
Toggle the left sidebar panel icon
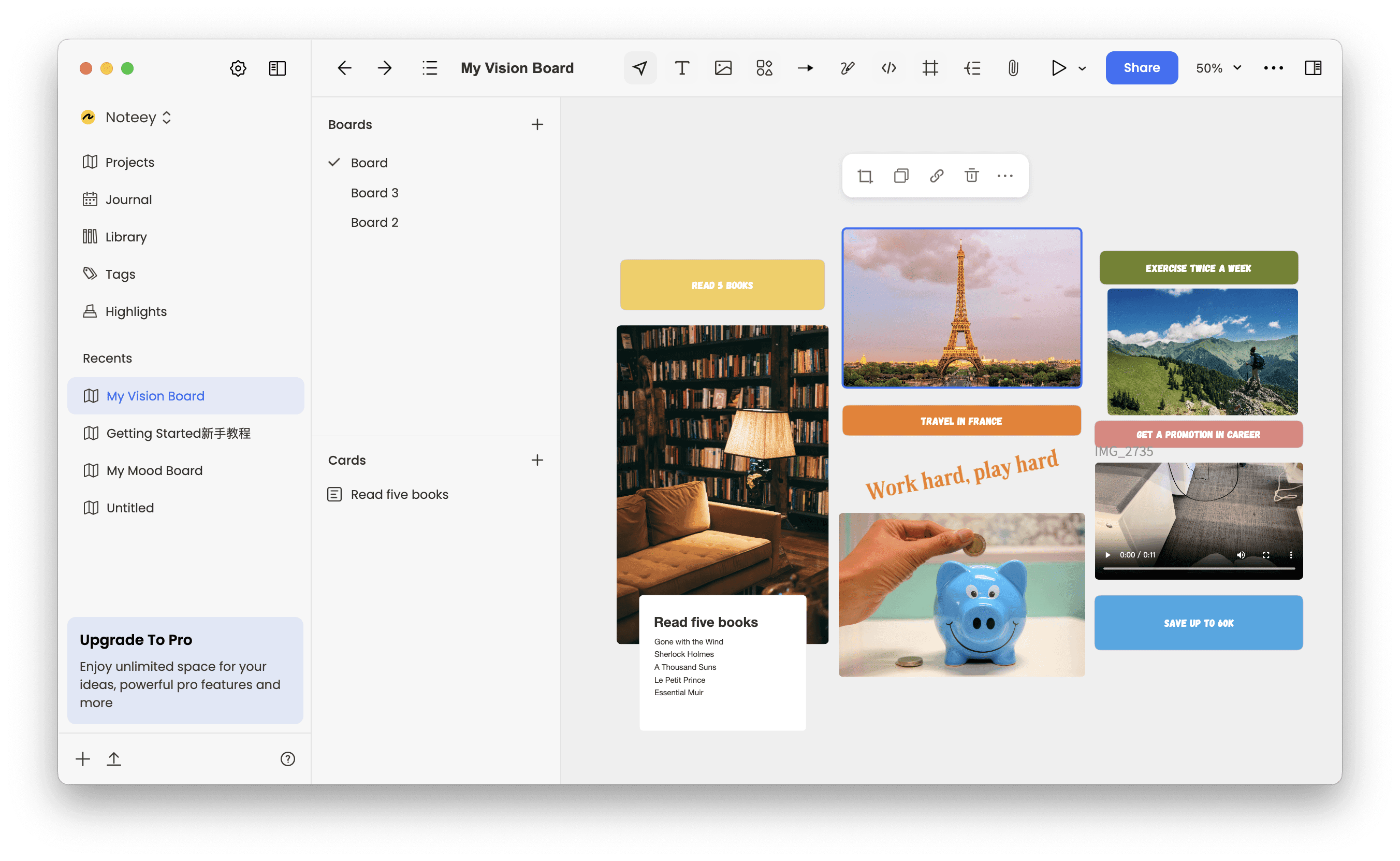point(277,68)
